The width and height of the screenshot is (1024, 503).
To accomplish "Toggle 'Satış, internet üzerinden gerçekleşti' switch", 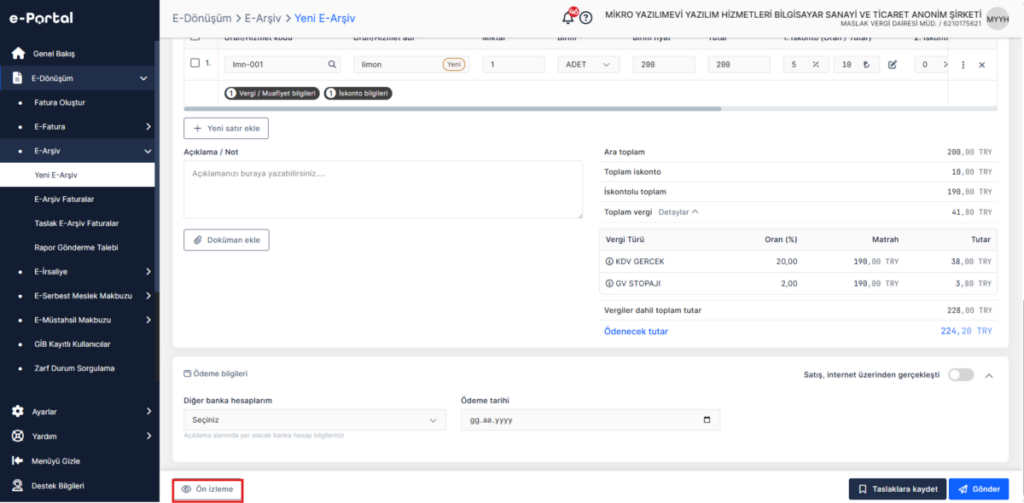I will tap(961, 375).
